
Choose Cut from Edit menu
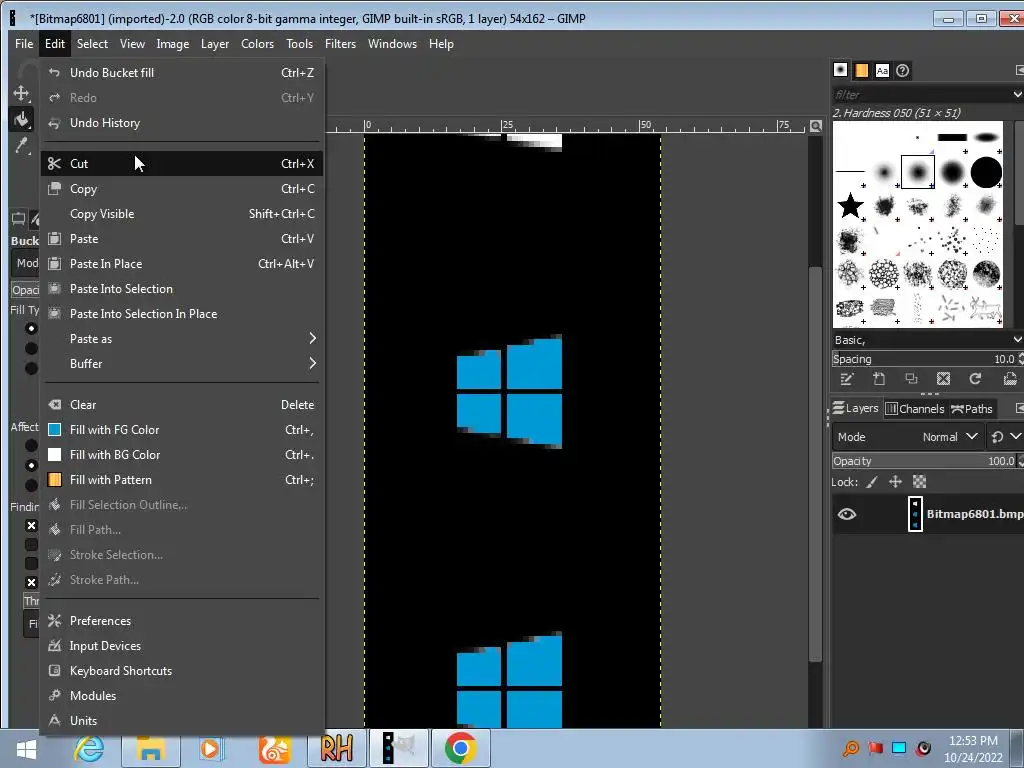[182, 163]
